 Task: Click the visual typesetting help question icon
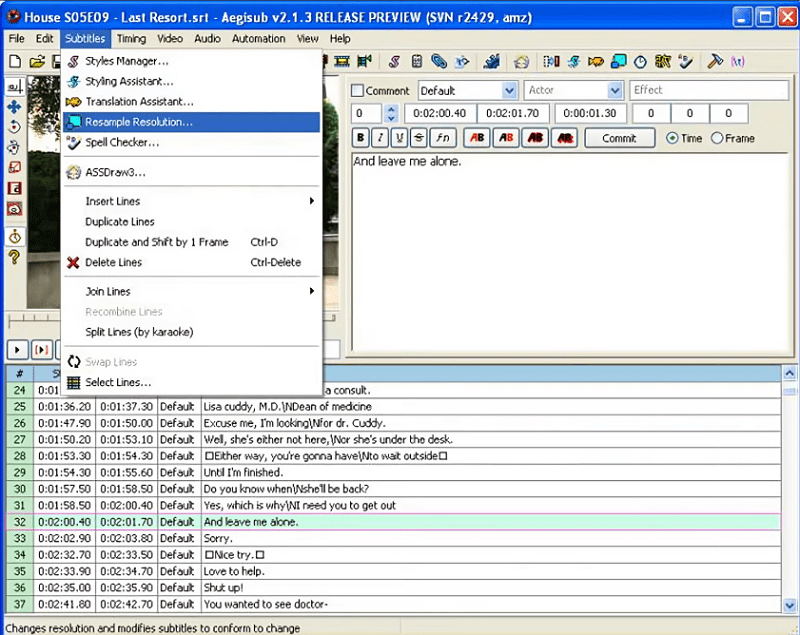click(14, 258)
